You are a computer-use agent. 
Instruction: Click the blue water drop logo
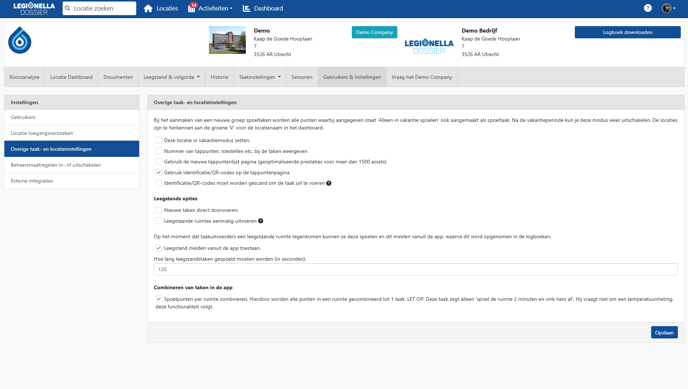pyautogui.click(x=20, y=40)
